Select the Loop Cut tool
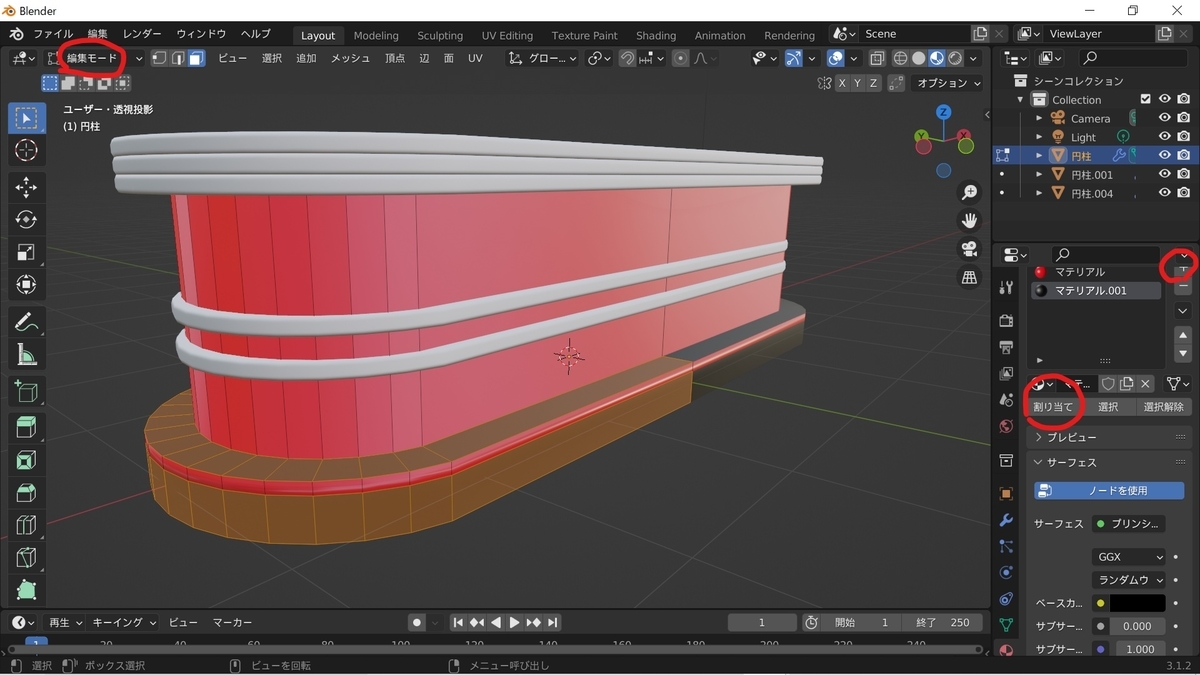Viewport: 1200px width, 675px height. click(26, 524)
